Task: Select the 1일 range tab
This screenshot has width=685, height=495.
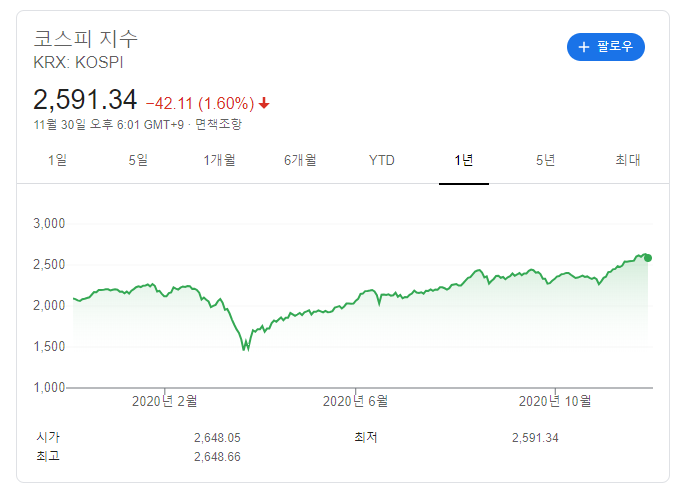Action: [x=57, y=160]
